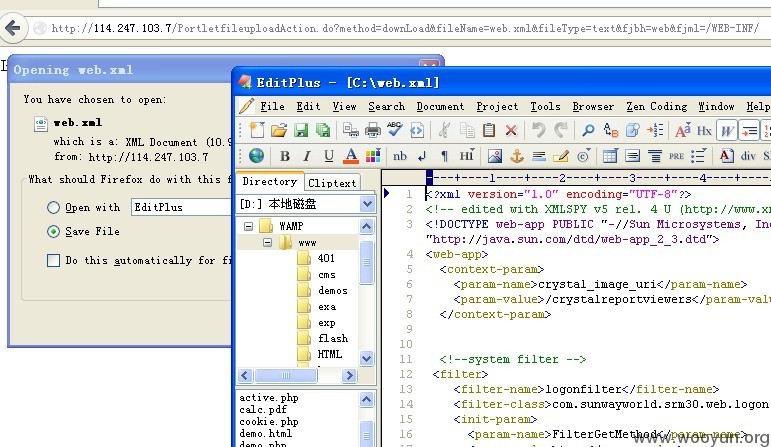
Task: Open the EditPlus application combo box in the Firefox dialog
Action: click(181, 207)
